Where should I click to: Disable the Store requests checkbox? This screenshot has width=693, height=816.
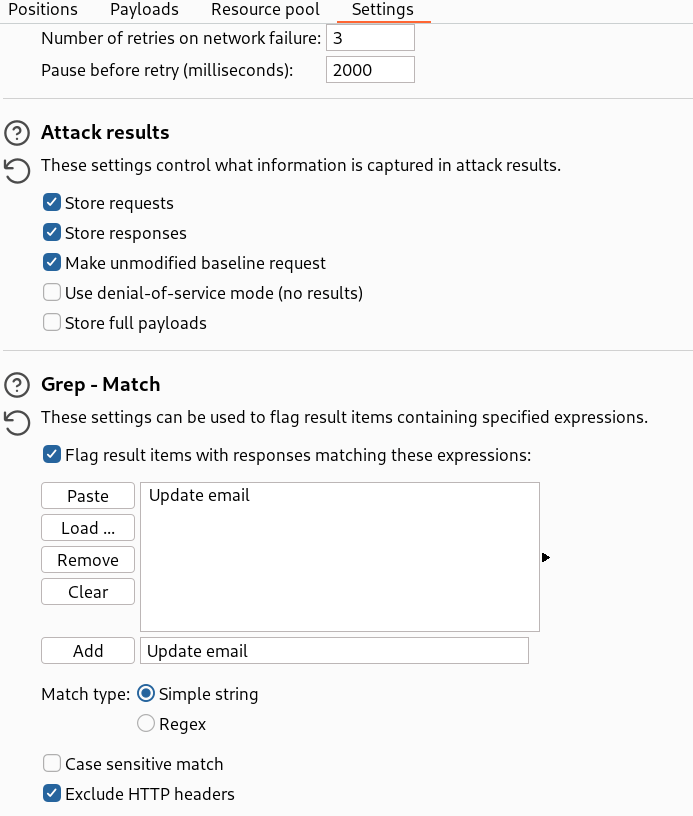point(52,202)
